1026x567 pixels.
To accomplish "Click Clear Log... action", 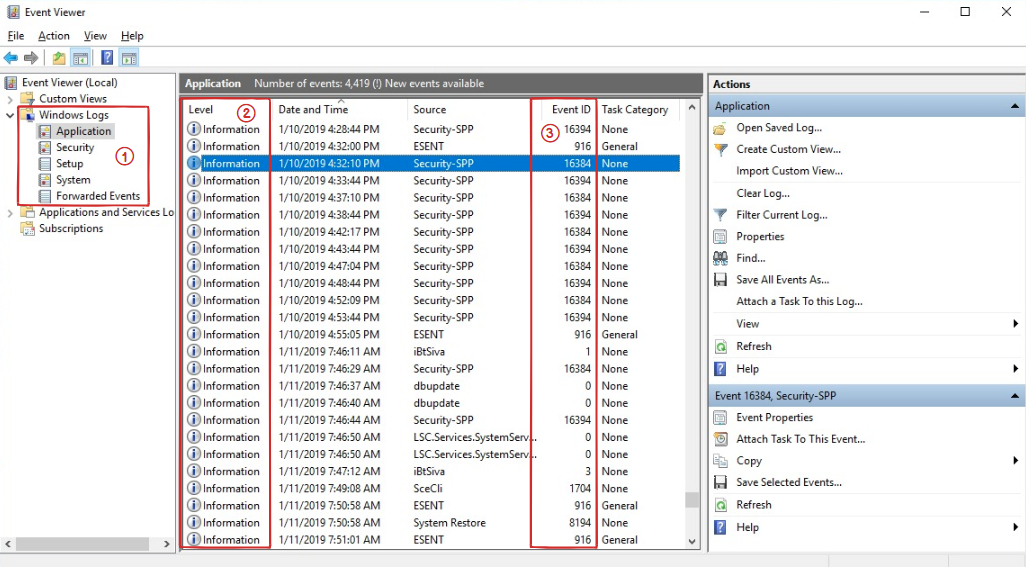I will (762, 193).
